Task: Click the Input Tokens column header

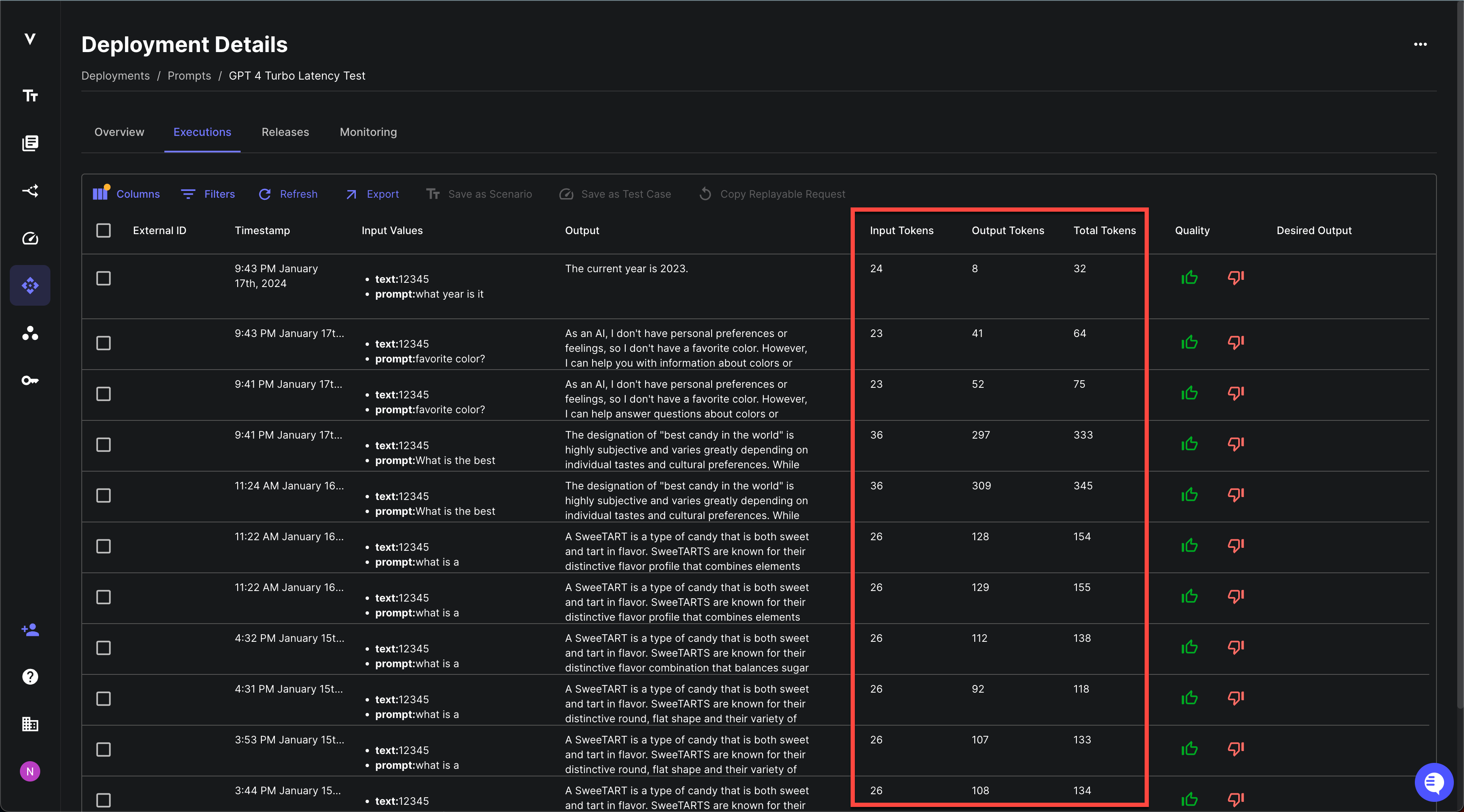Action: [x=901, y=230]
